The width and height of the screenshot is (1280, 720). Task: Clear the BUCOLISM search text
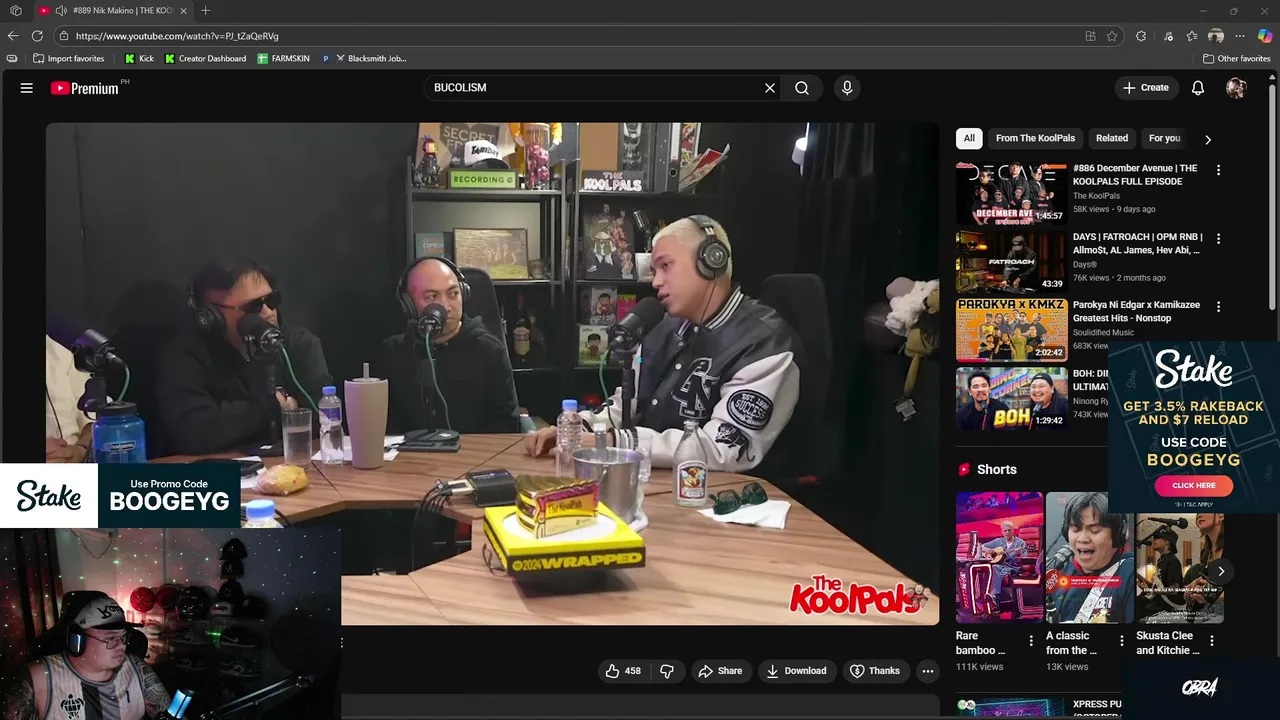point(770,88)
